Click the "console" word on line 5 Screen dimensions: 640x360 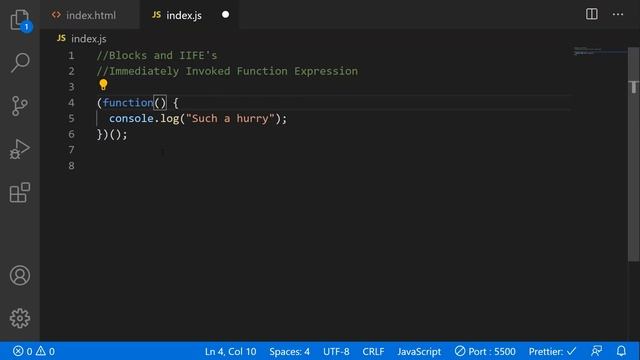tap(131, 118)
